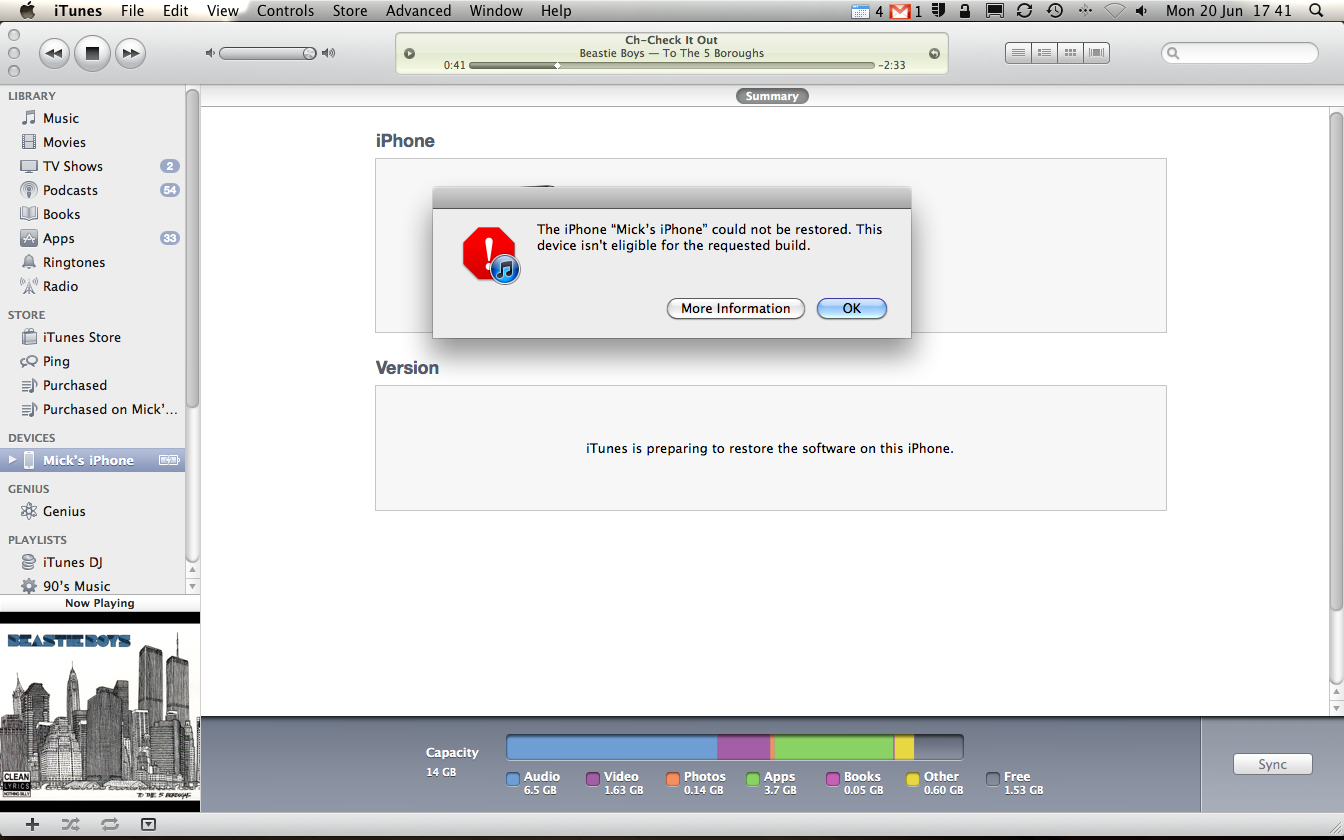
Task: Click the Audio 6.5 GB legend
Action: (533, 782)
